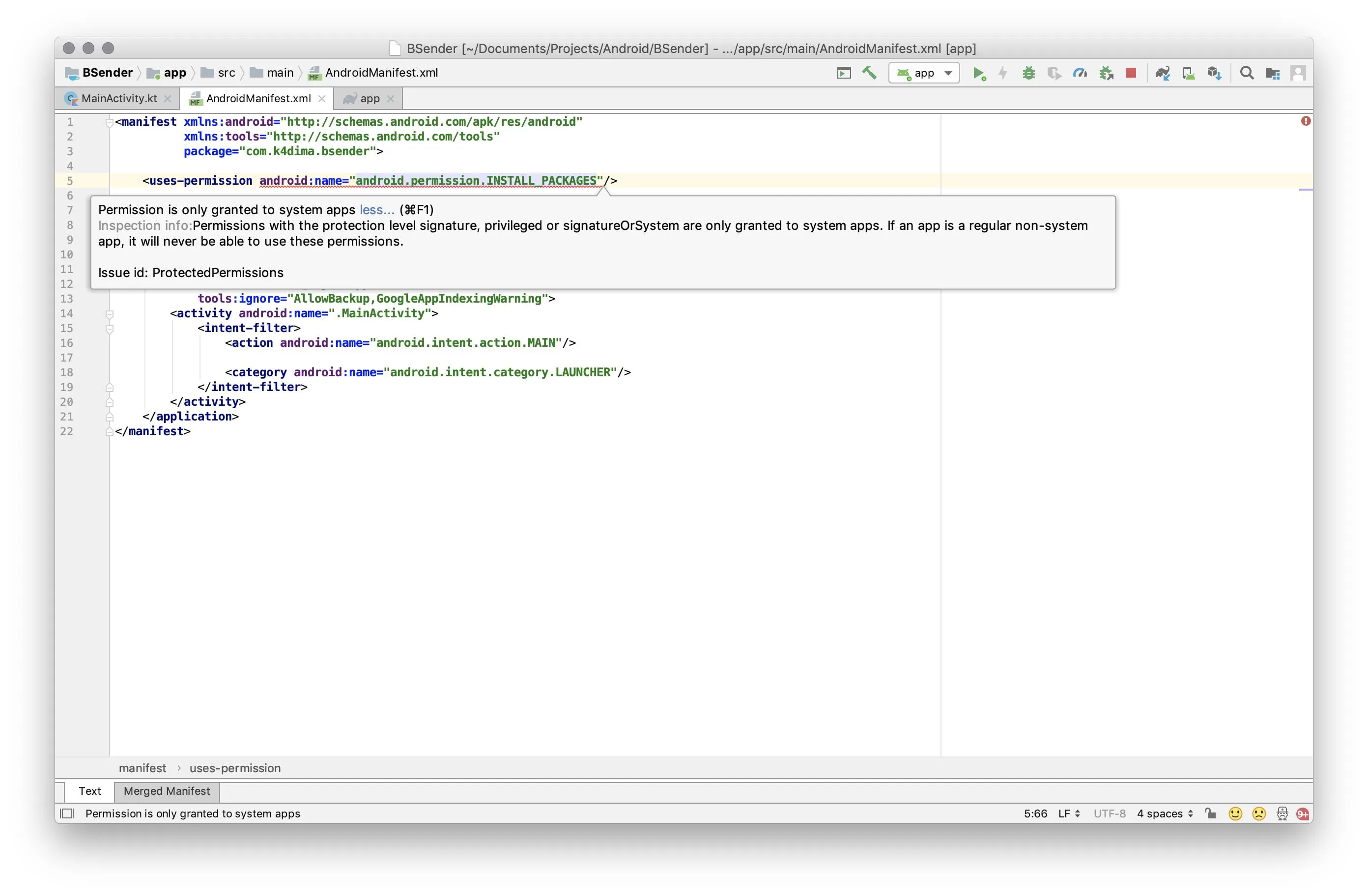Stop the app with red square
The width and height of the screenshot is (1368, 896).
pyautogui.click(x=1131, y=73)
